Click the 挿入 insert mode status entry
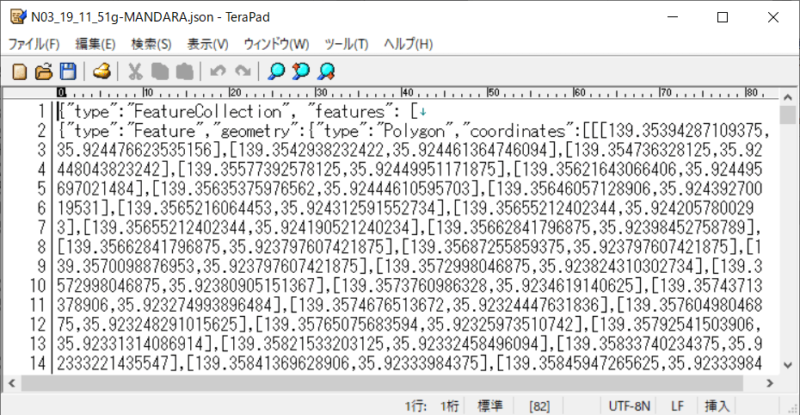Viewport: 800px width, 415px height. click(x=717, y=406)
